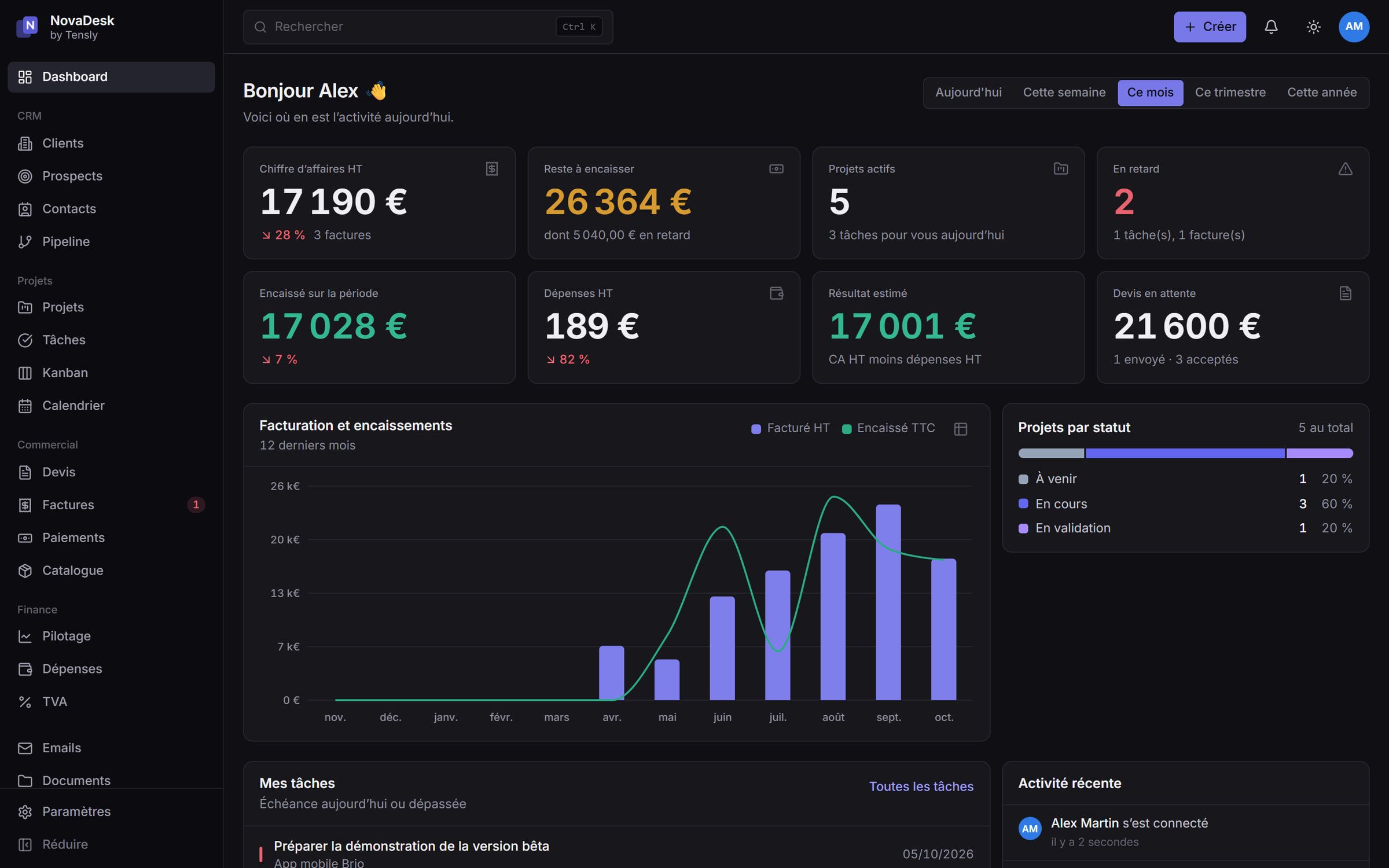Select the Cette année period tab
The image size is (1389, 868).
(x=1322, y=93)
